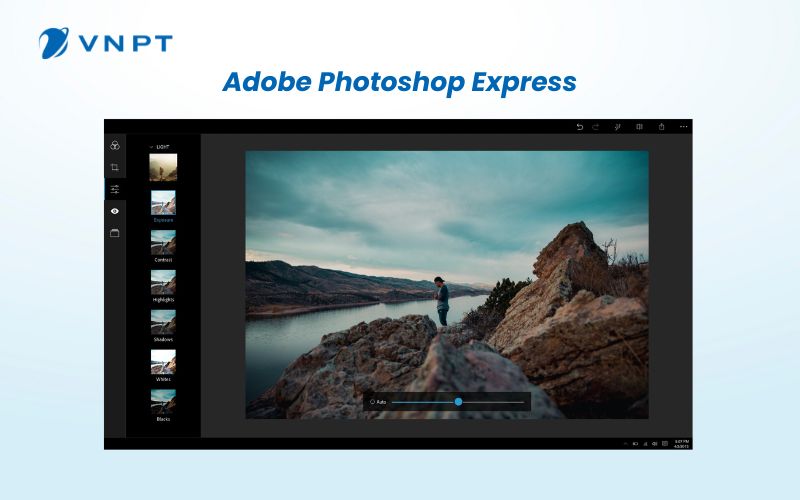The image size is (800, 500).
Task: Click the main photo canvas of hiker
Action: 447,285
